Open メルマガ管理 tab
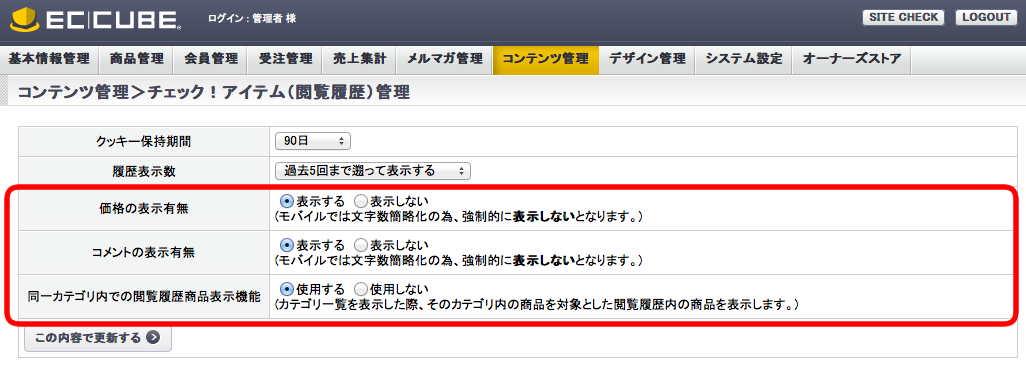This screenshot has height=373, width=1026. point(444,60)
